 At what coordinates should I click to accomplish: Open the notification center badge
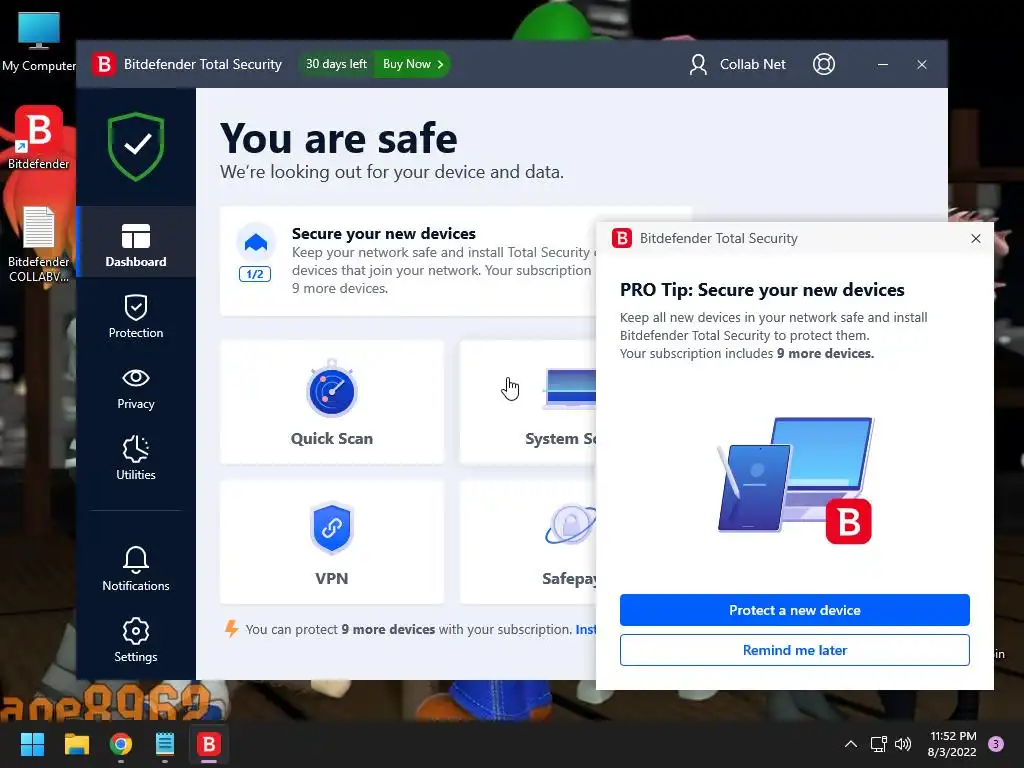click(996, 743)
